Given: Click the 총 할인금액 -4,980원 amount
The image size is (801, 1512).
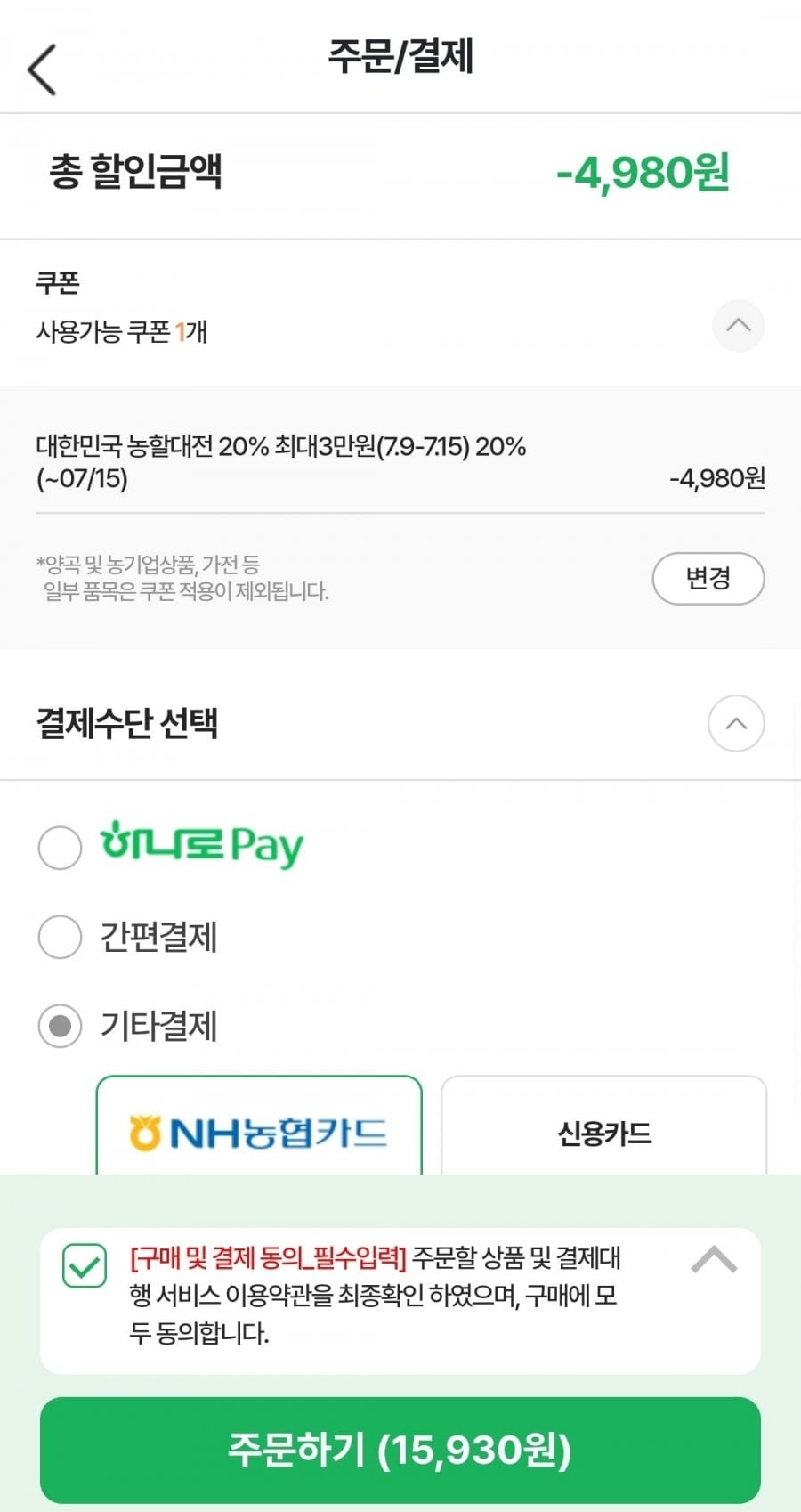Looking at the screenshot, I should click(643, 173).
